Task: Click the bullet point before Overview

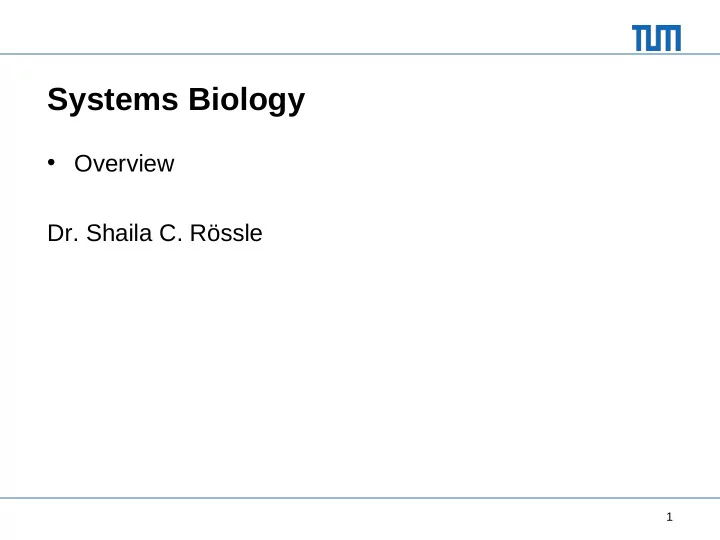Action: pos(51,163)
